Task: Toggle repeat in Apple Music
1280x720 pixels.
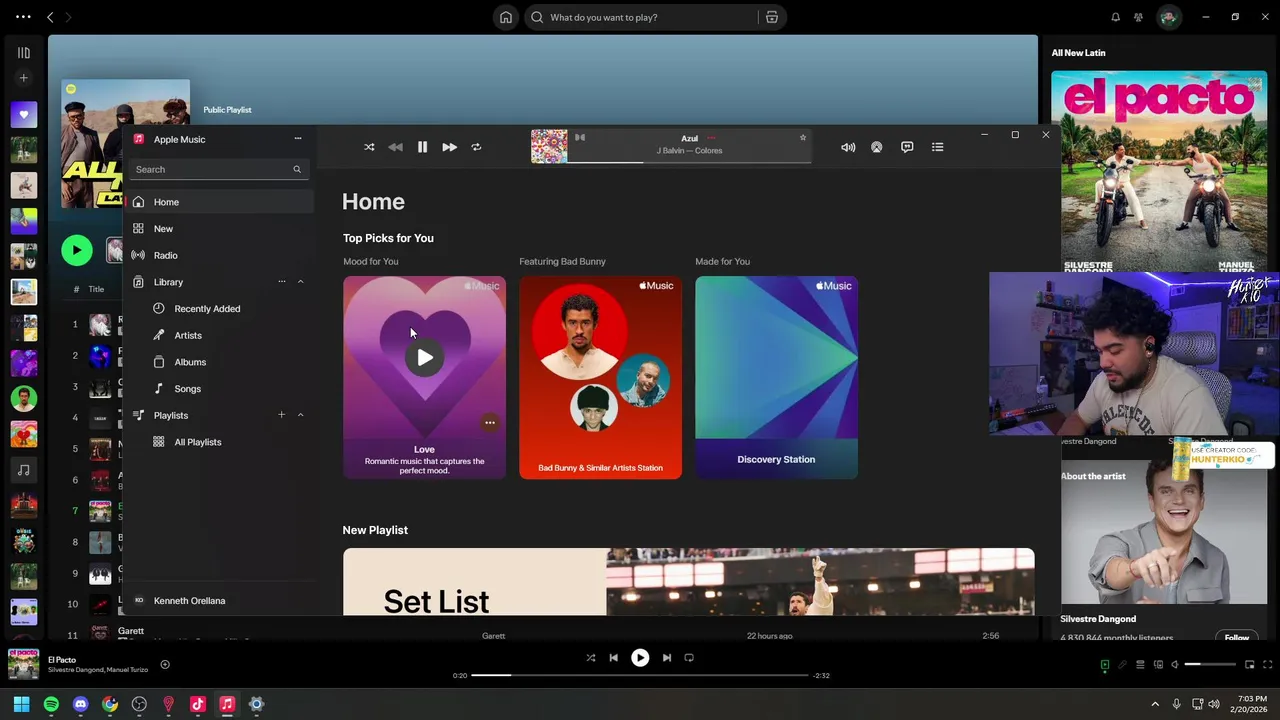Action: 476,147
